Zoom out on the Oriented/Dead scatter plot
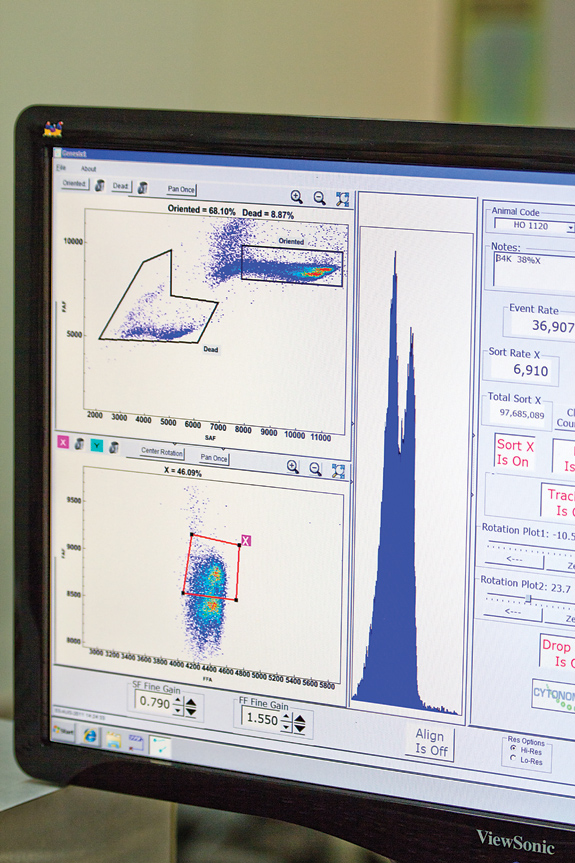This screenshot has height=863, width=575. point(319,198)
